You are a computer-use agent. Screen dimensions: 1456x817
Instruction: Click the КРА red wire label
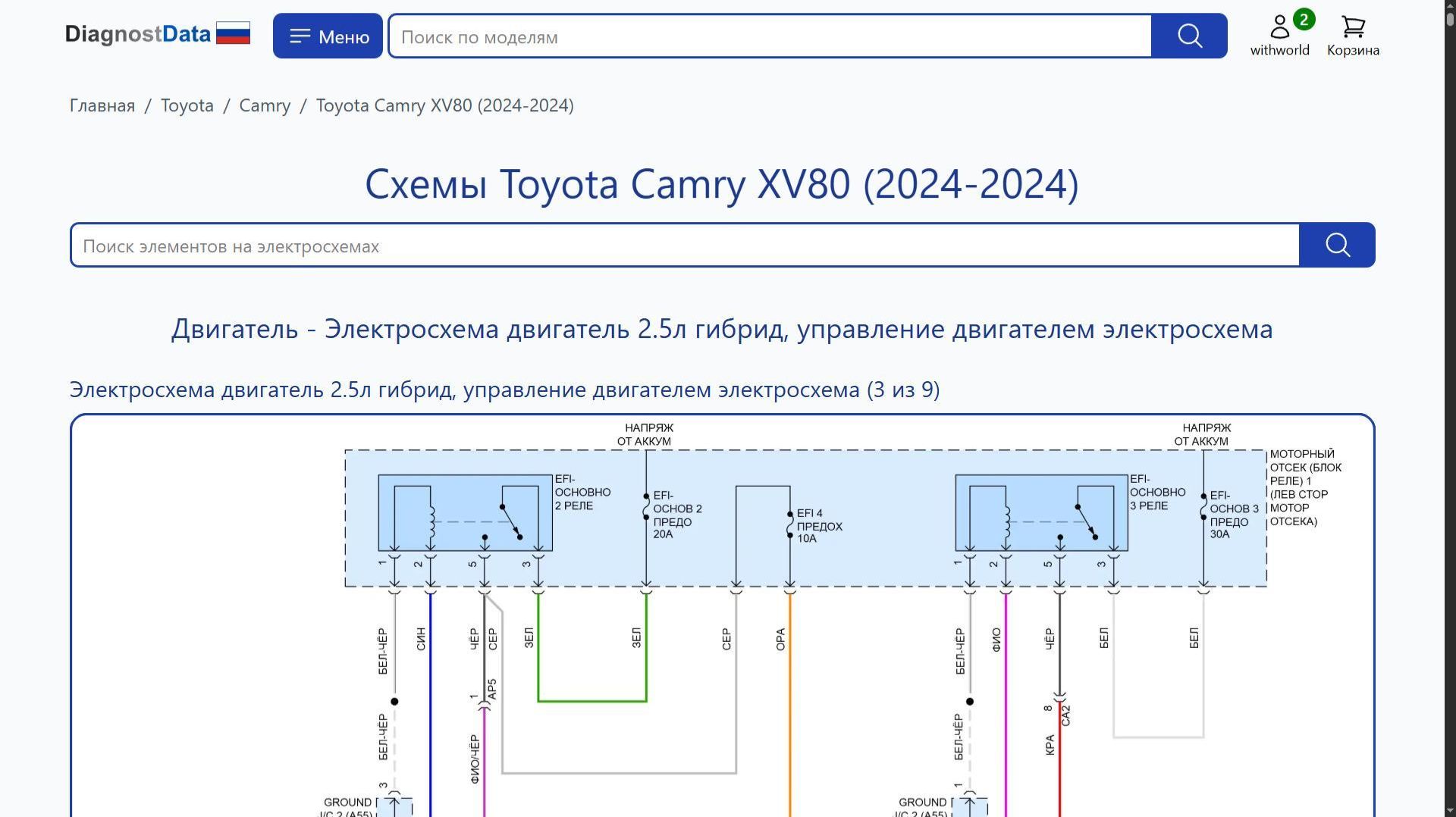[1050, 745]
